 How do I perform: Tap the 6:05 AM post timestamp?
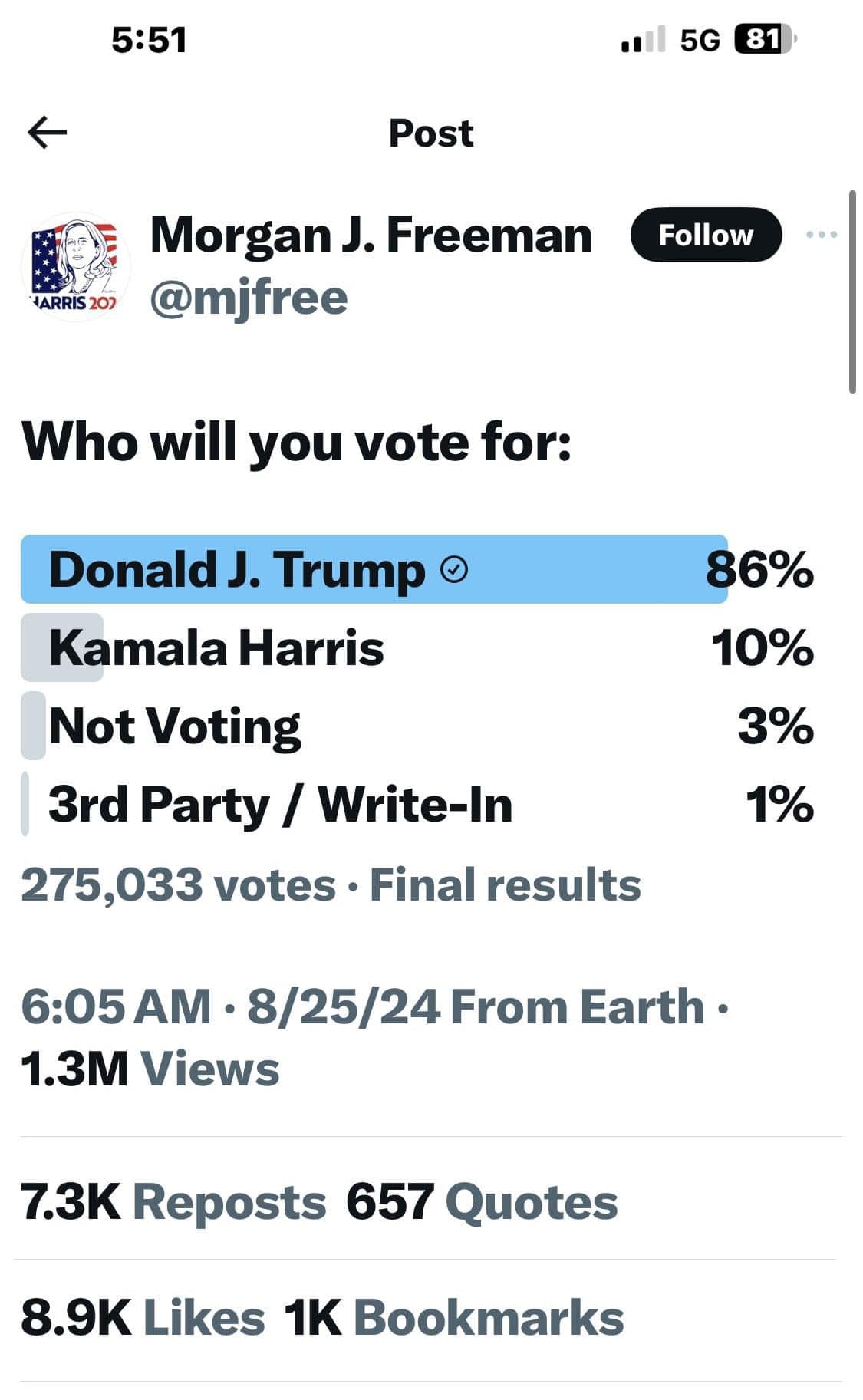[116, 1006]
